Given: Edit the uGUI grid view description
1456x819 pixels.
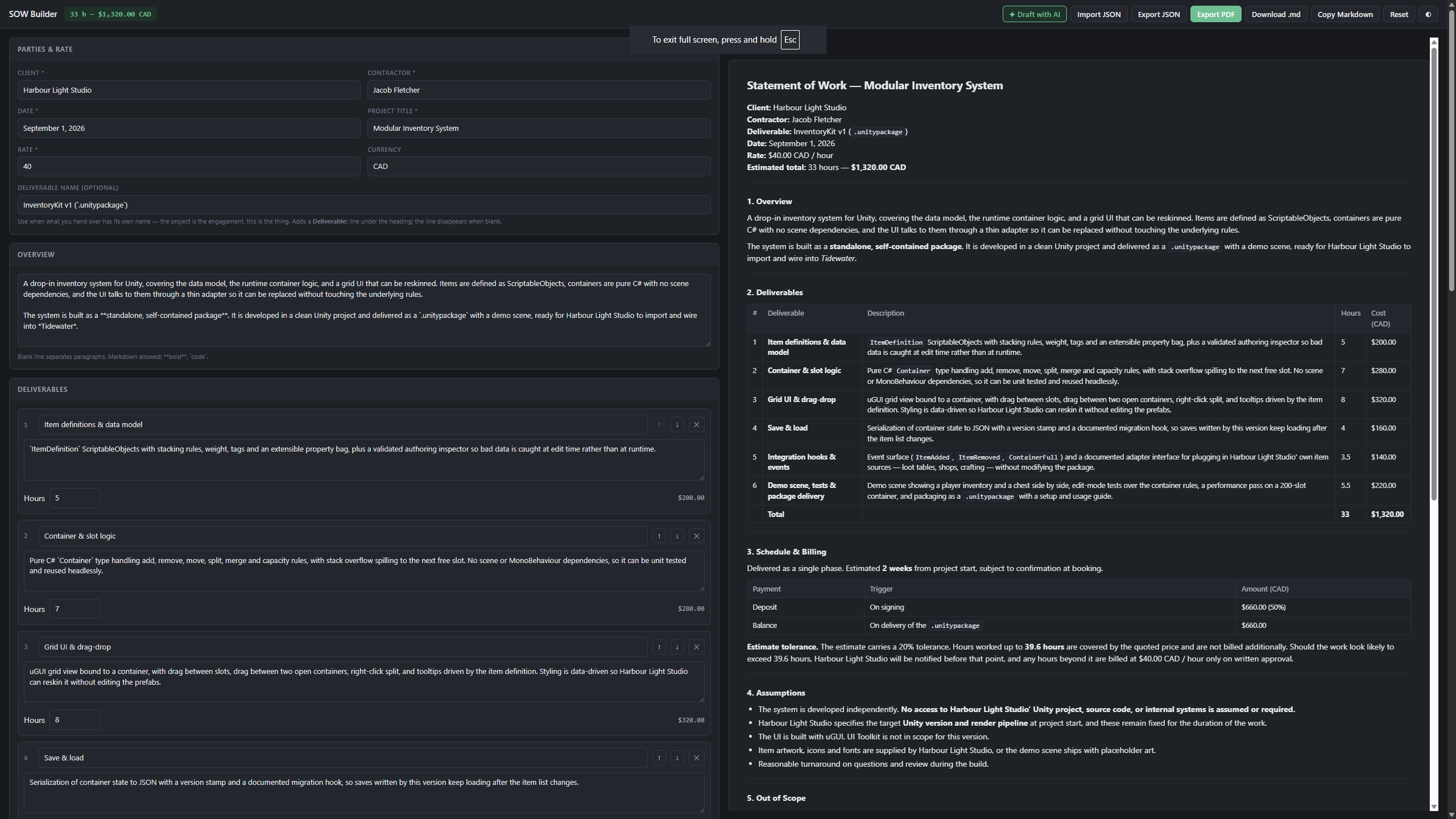Looking at the screenshot, I should tap(364, 681).
